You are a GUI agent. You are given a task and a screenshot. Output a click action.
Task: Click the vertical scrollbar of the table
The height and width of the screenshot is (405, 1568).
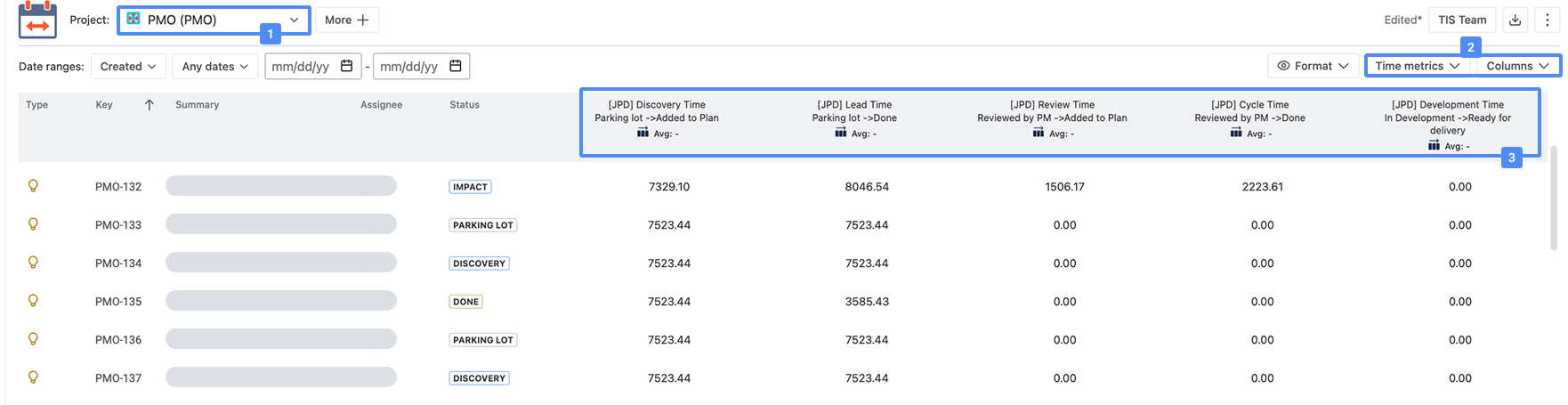tap(1555, 198)
